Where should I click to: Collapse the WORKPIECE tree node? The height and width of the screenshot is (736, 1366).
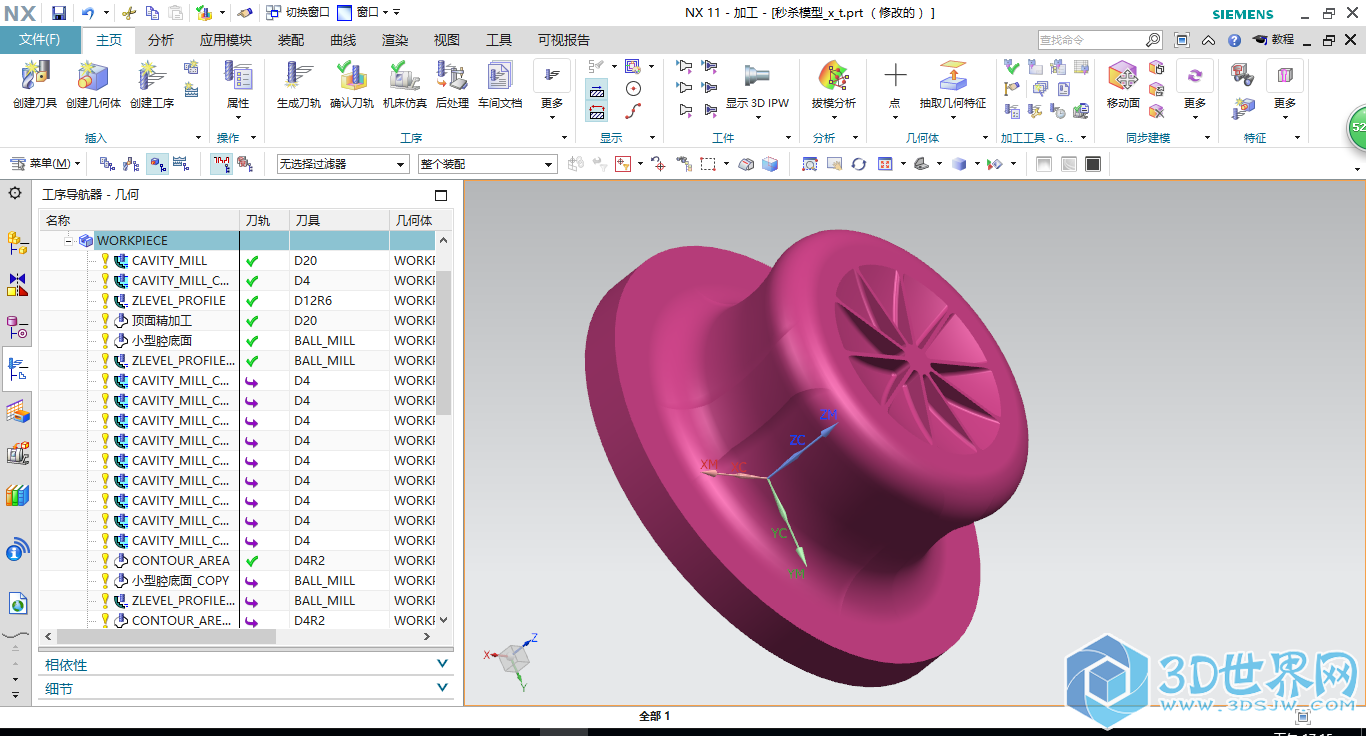coord(70,240)
